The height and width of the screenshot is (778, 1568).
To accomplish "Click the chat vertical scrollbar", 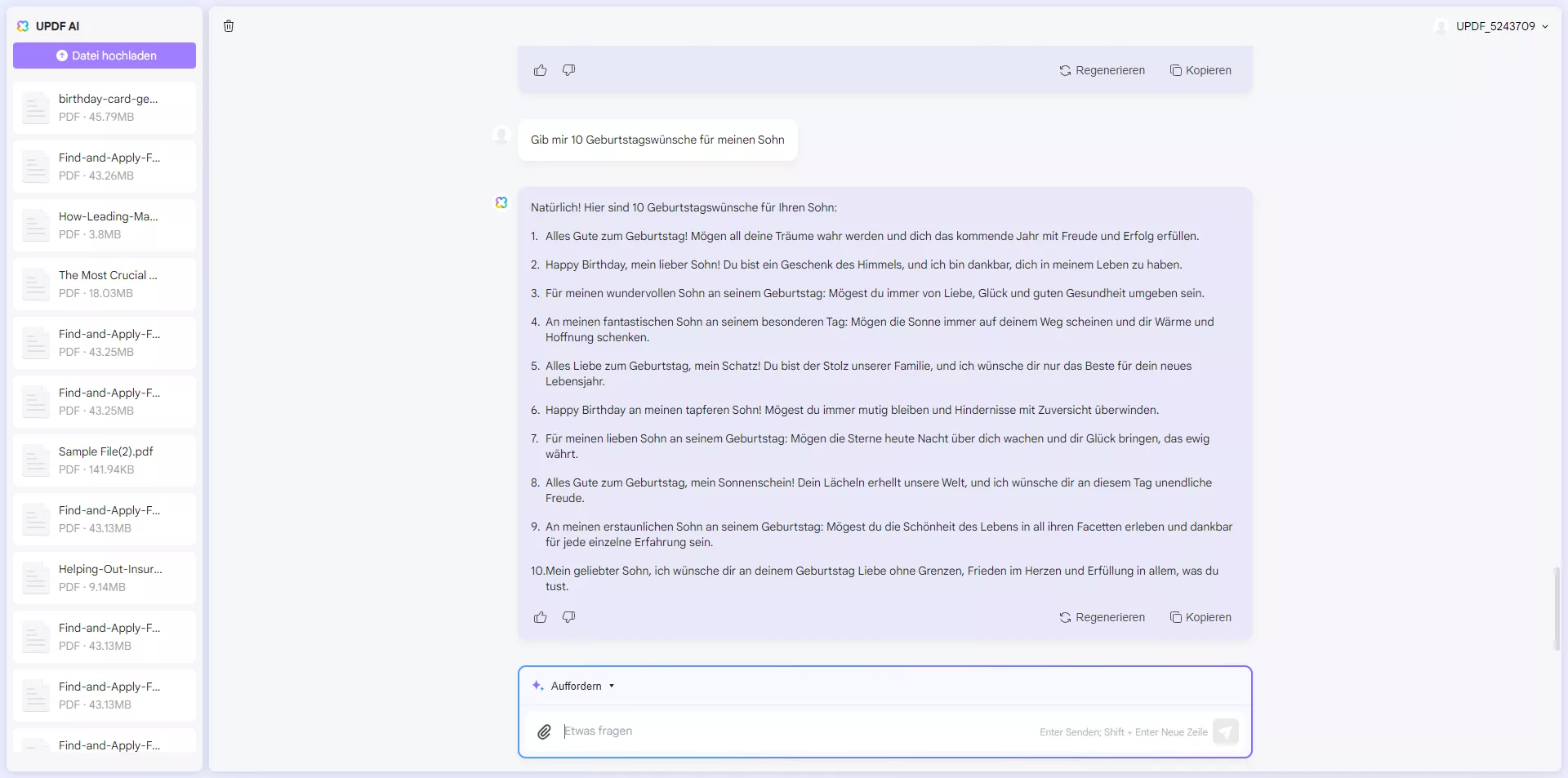I will 1557,608.
